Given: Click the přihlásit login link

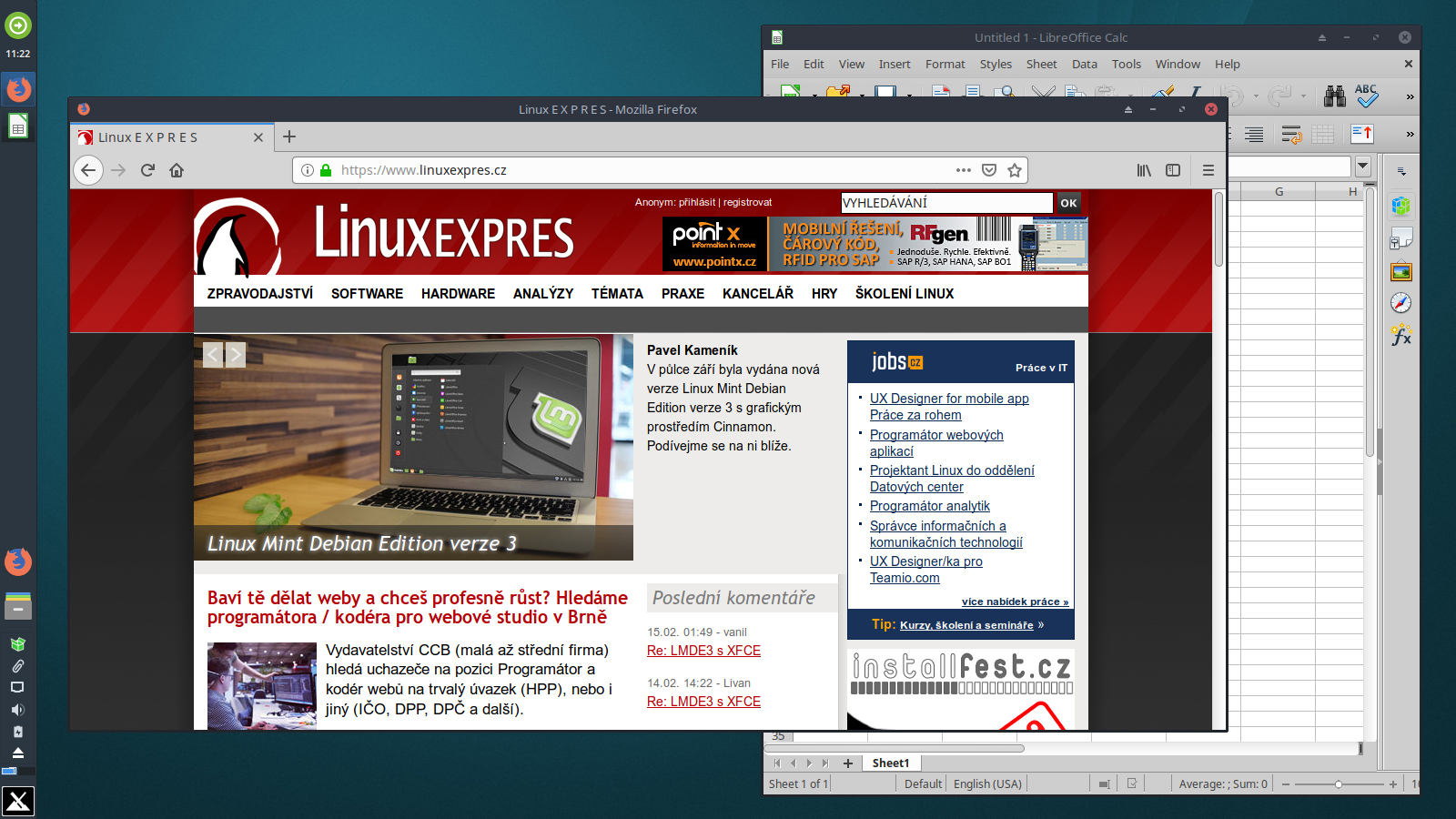Looking at the screenshot, I should pos(697,202).
